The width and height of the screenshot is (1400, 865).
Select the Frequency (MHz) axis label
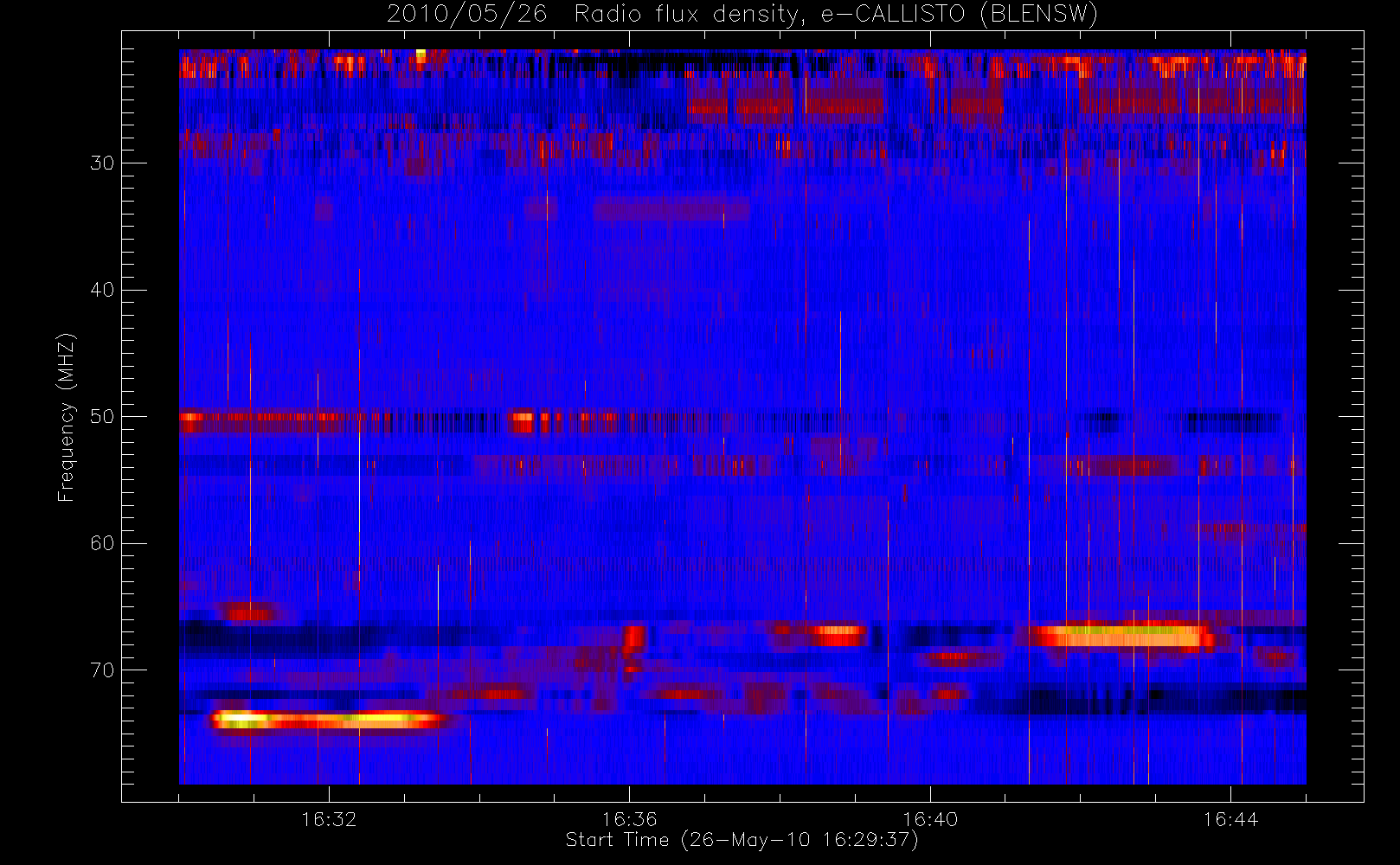(66, 417)
